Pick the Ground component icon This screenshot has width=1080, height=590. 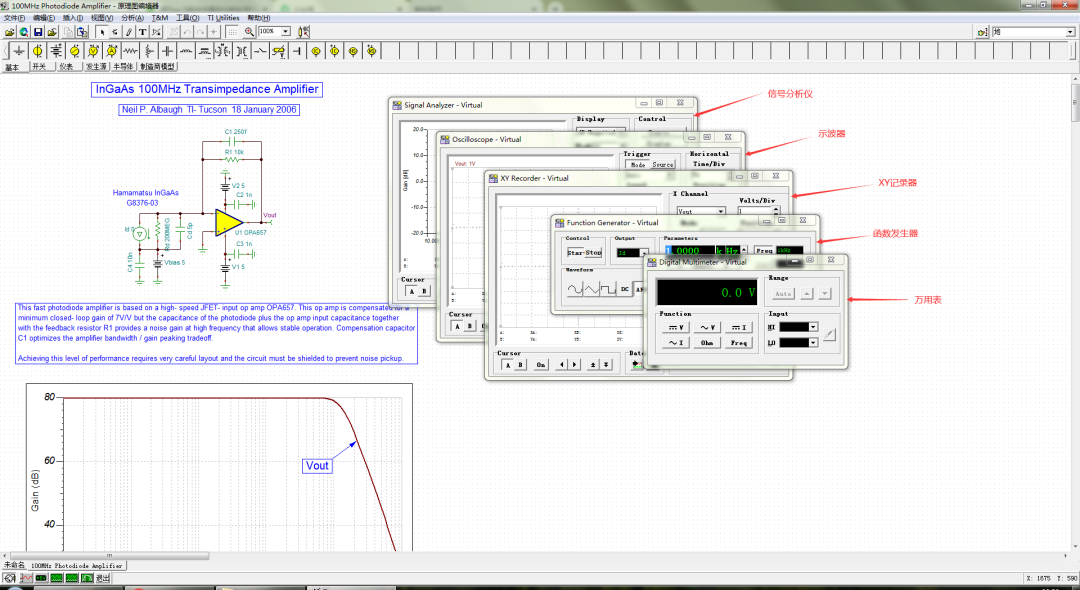19,51
